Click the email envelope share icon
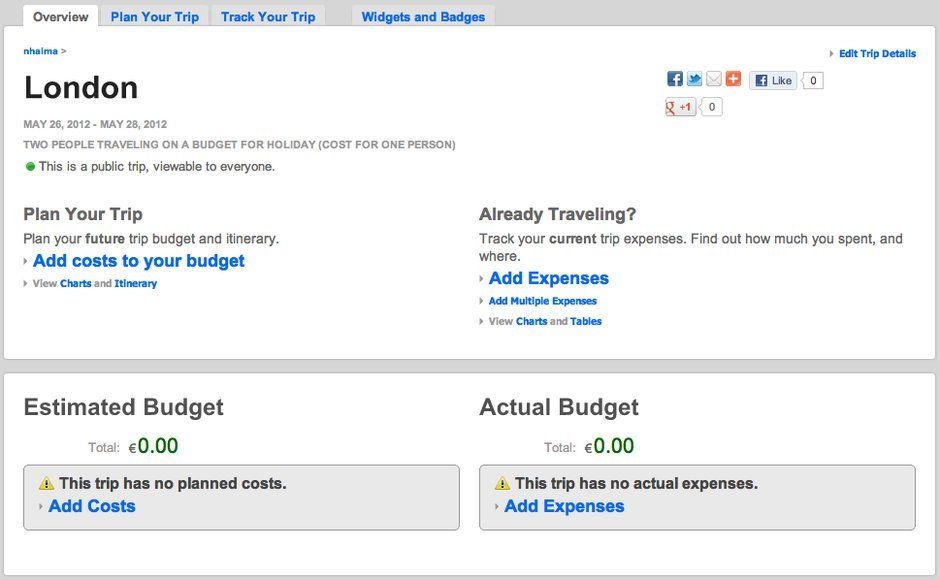Screen dimensions: 940x579 point(713,79)
